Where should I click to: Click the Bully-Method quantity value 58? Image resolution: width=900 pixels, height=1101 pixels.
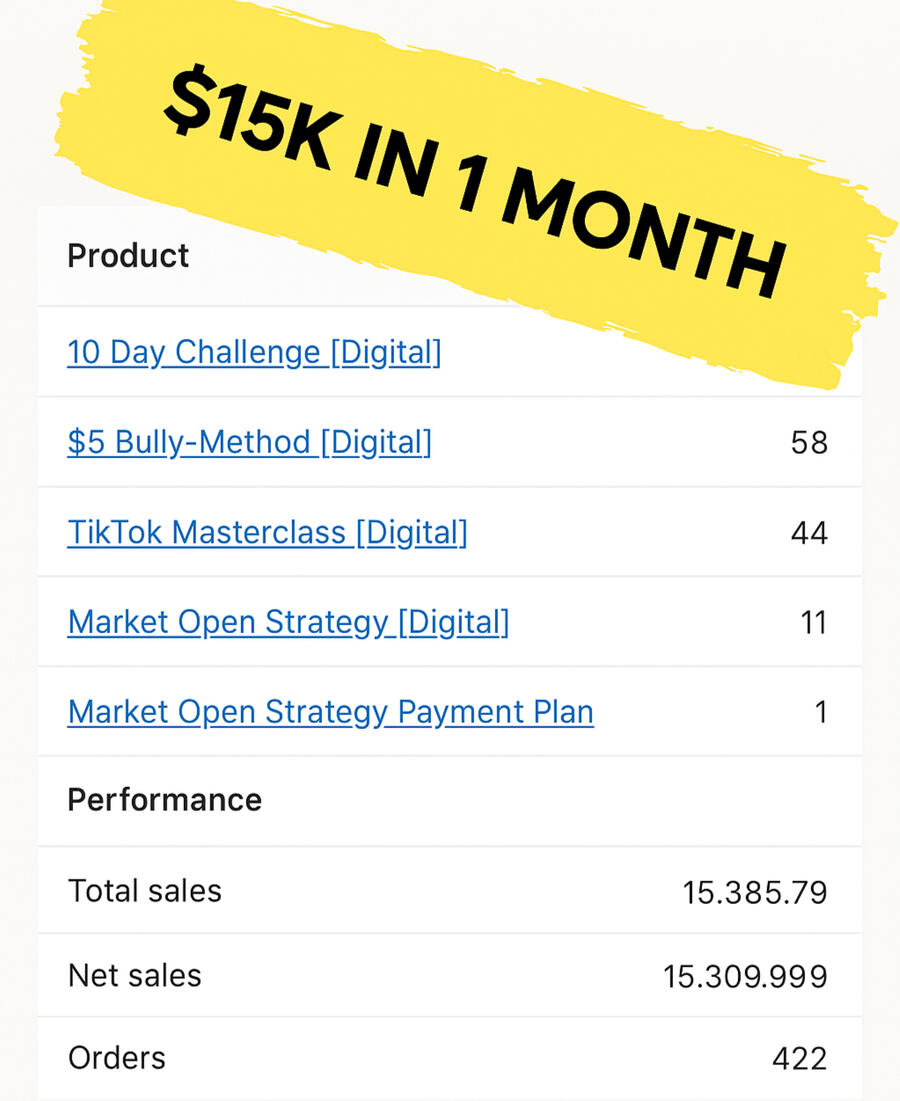(809, 443)
